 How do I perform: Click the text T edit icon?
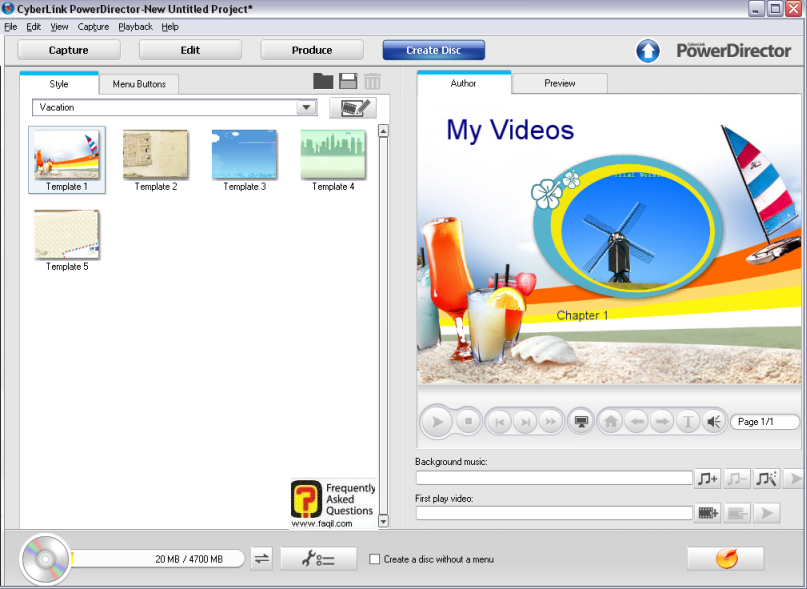(688, 422)
